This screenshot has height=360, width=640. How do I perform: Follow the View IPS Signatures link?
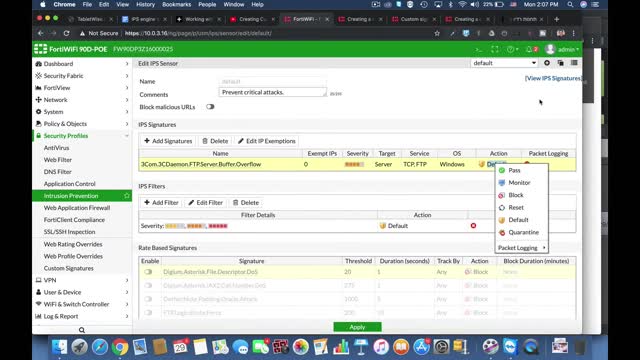point(553,78)
